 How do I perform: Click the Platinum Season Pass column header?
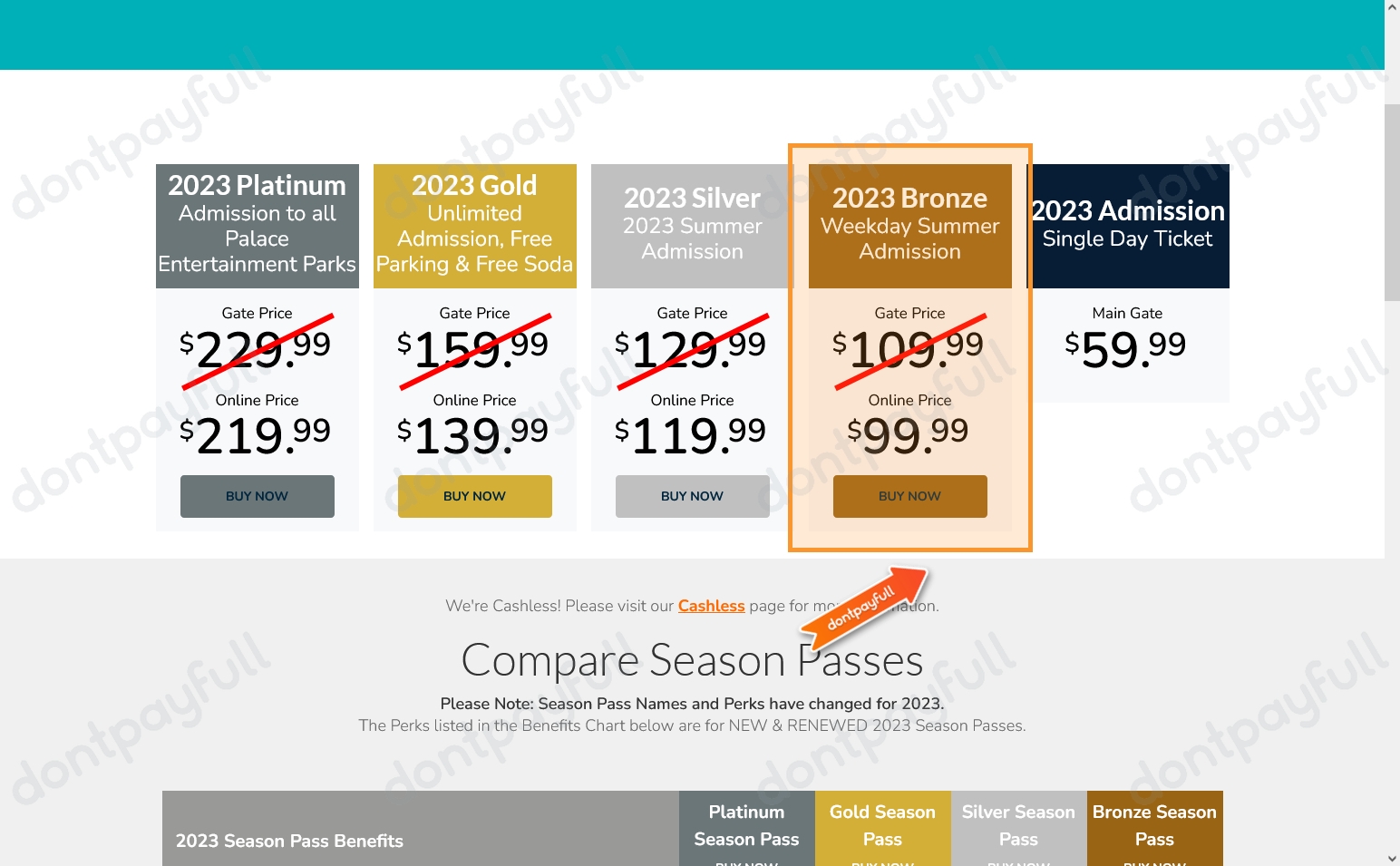point(746,825)
